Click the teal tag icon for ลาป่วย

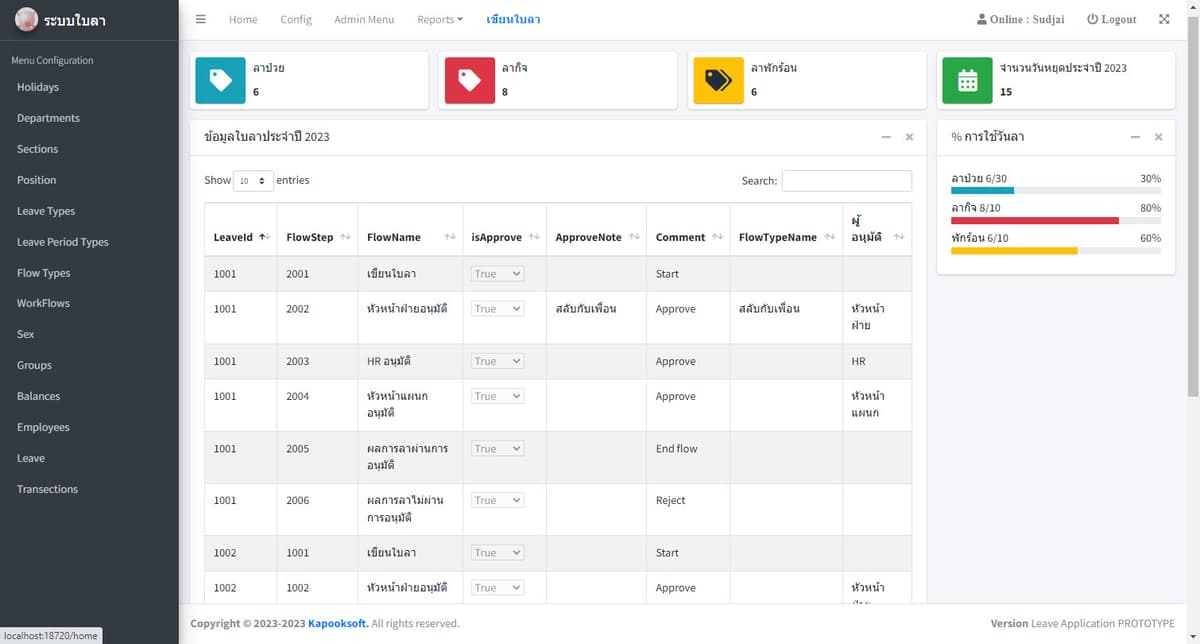coord(220,80)
